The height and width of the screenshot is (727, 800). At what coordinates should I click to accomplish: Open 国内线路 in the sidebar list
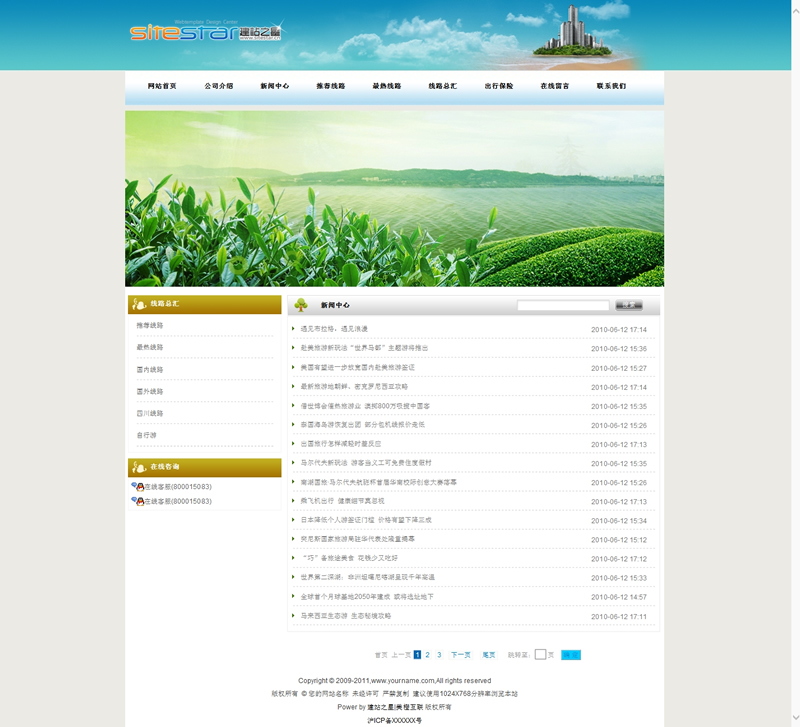pyautogui.click(x=150, y=369)
